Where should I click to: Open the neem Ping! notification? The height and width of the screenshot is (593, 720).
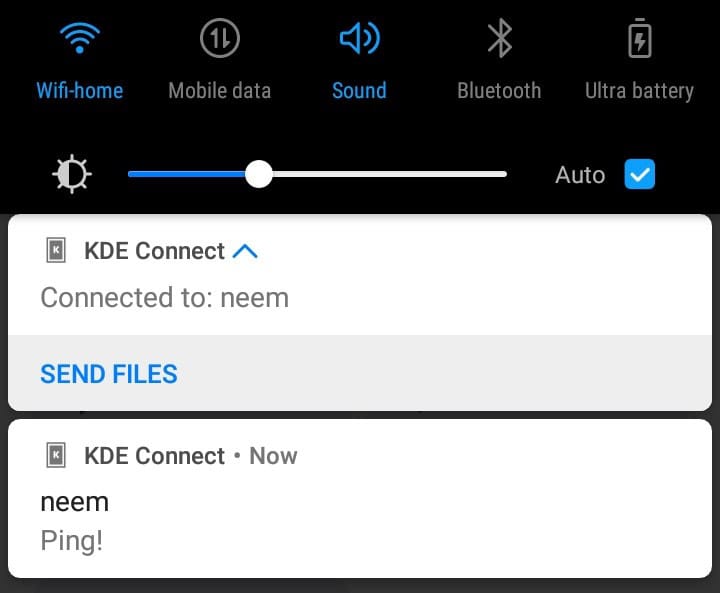(360, 499)
